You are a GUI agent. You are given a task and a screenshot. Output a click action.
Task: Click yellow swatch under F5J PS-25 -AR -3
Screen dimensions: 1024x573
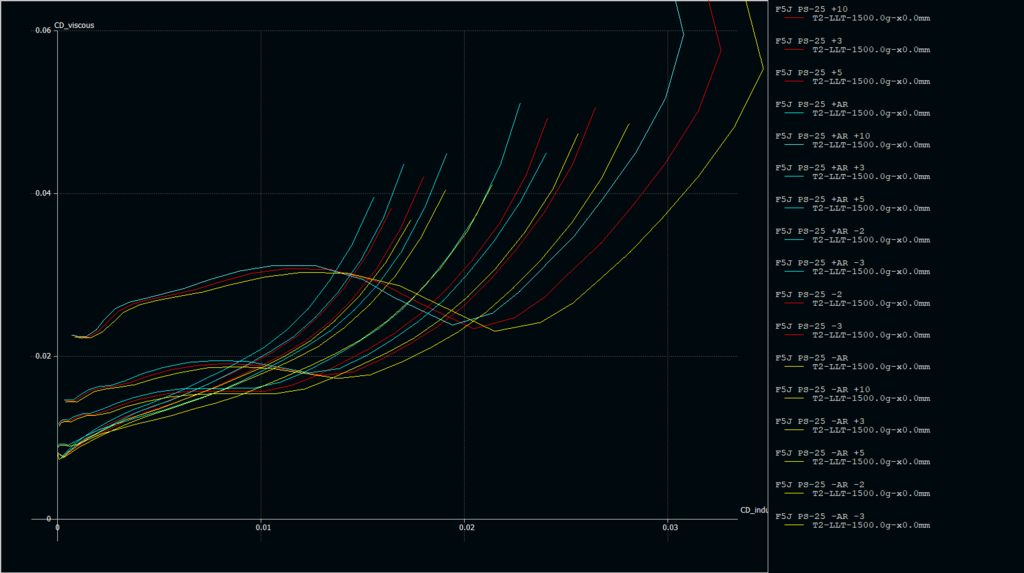(x=793, y=525)
